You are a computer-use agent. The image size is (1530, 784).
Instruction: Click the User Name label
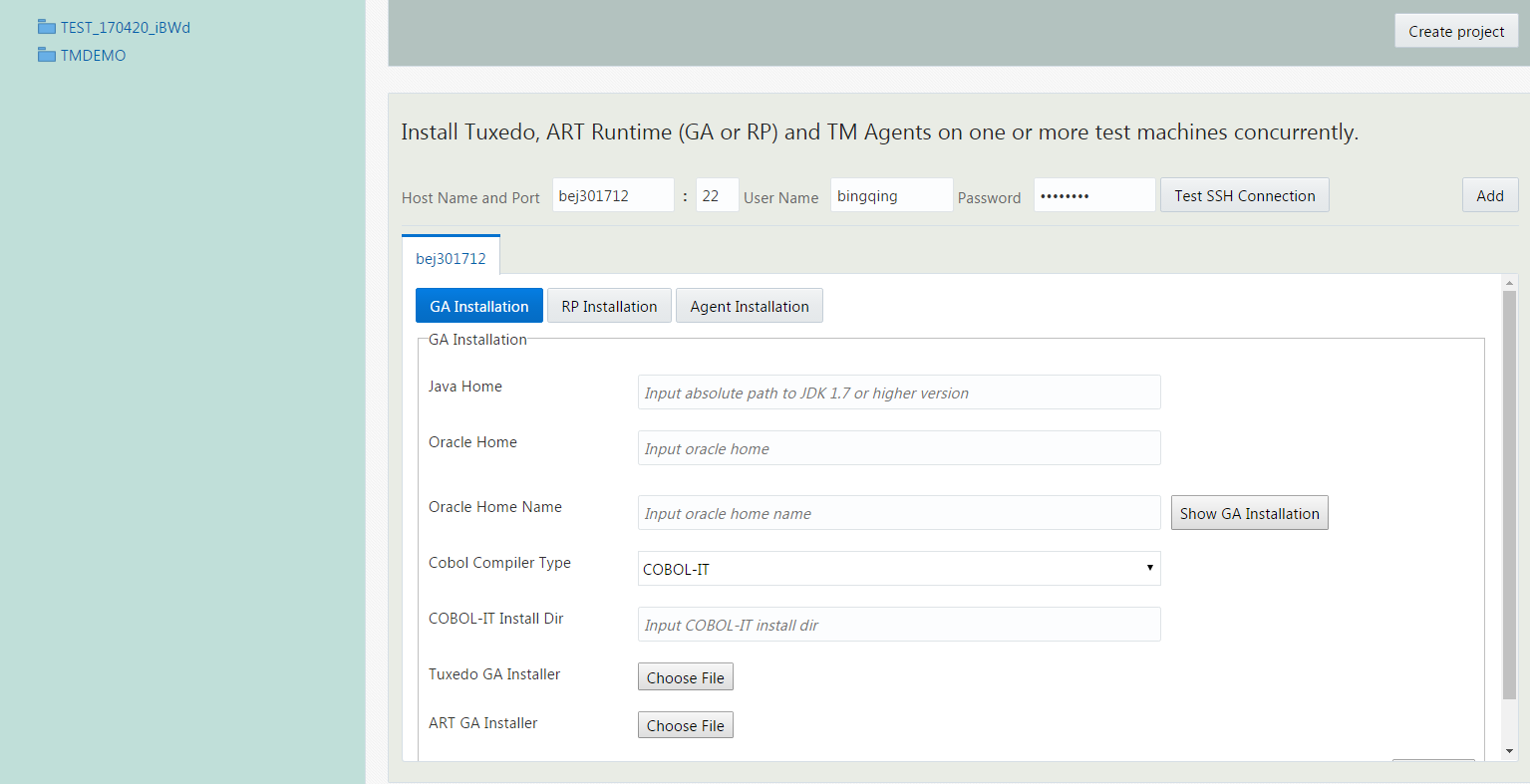(x=781, y=198)
